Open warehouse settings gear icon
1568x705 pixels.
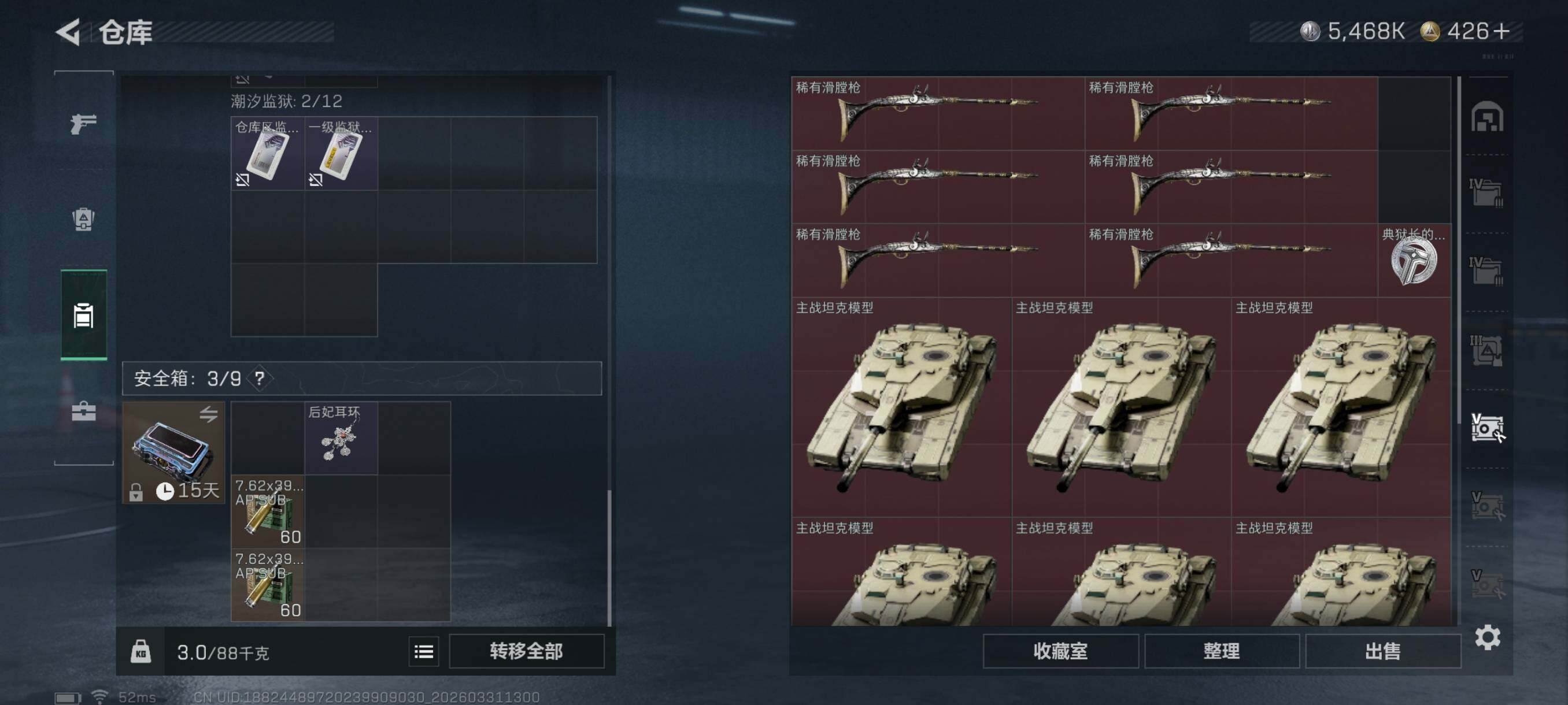[x=1487, y=637]
